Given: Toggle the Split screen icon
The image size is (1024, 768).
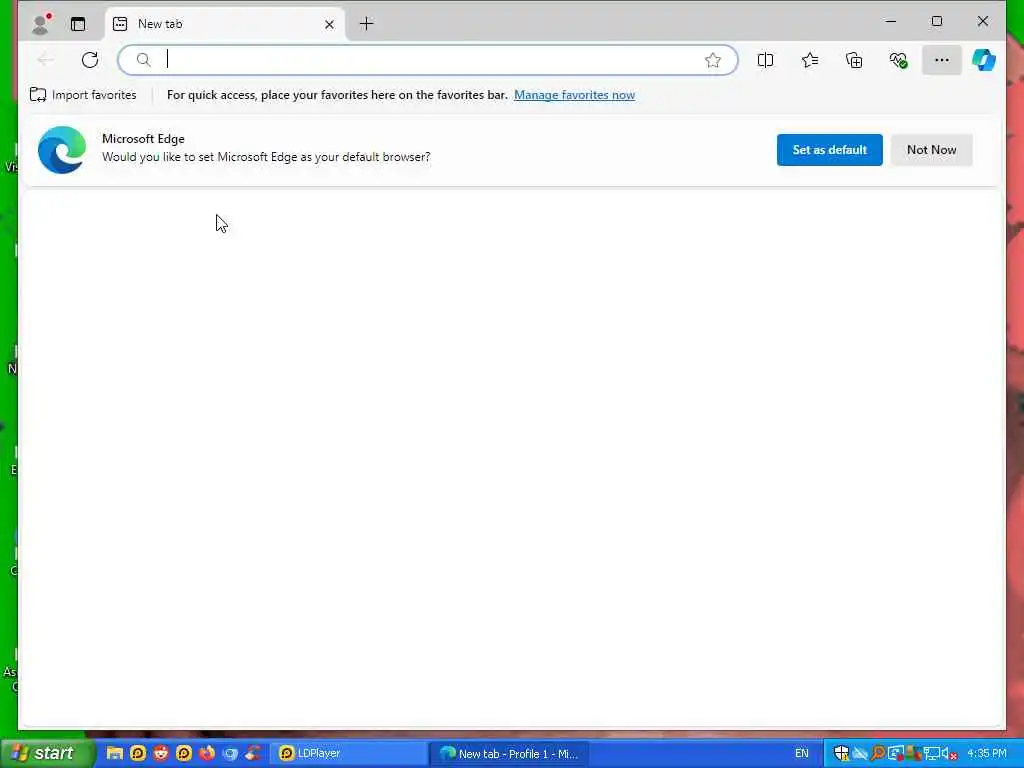Looking at the screenshot, I should click(765, 60).
